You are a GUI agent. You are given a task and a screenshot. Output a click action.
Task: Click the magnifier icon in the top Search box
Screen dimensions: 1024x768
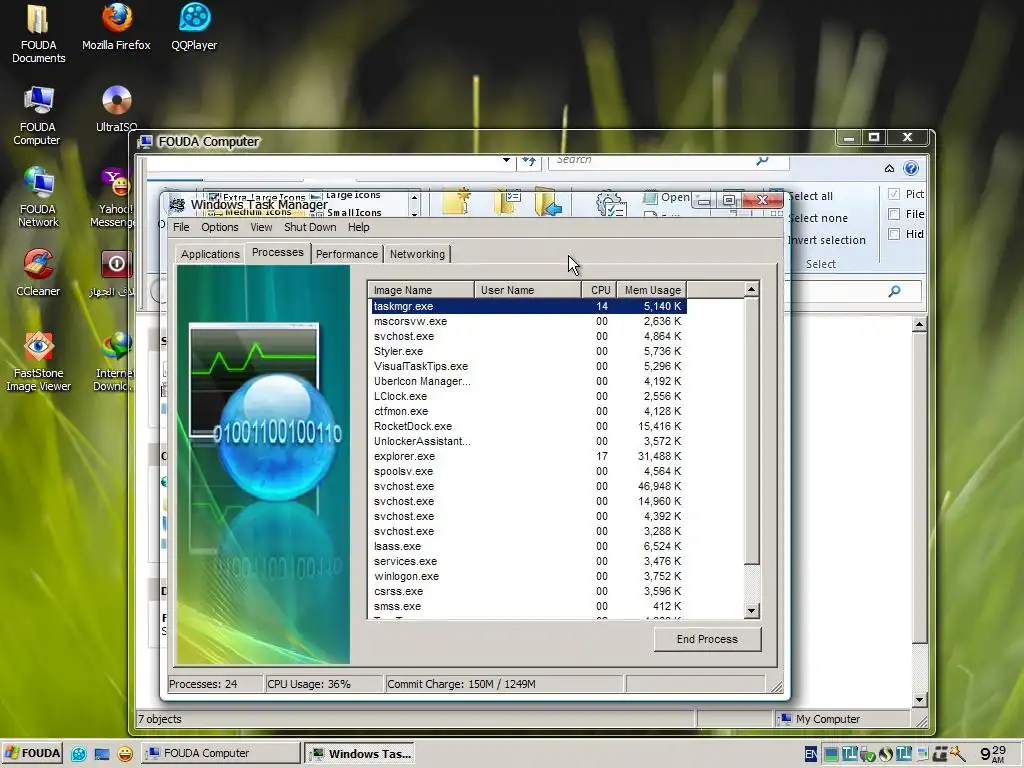[762, 160]
